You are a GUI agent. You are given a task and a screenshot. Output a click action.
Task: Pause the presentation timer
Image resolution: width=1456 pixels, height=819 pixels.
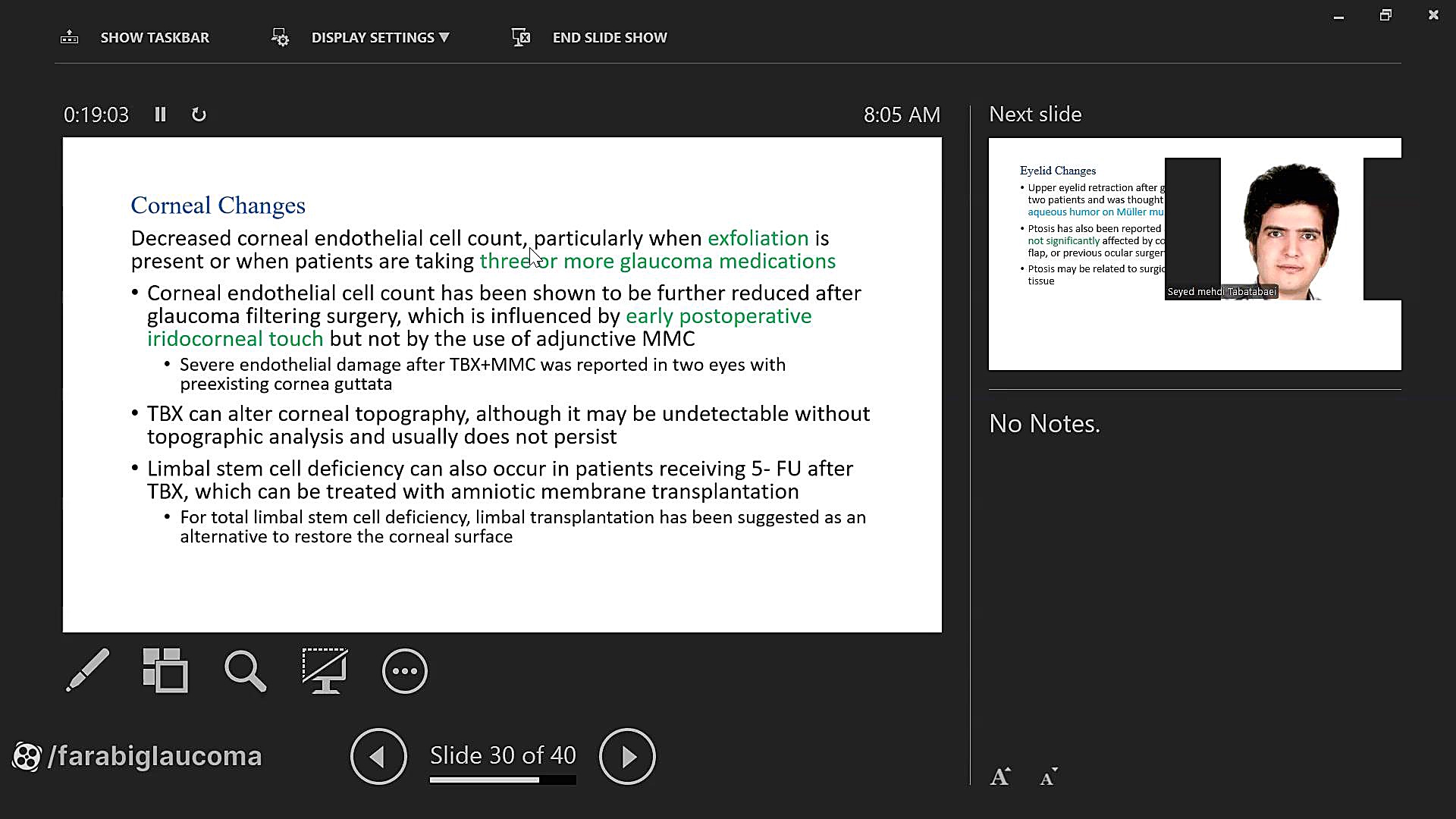pyautogui.click(x=160, y=115)
